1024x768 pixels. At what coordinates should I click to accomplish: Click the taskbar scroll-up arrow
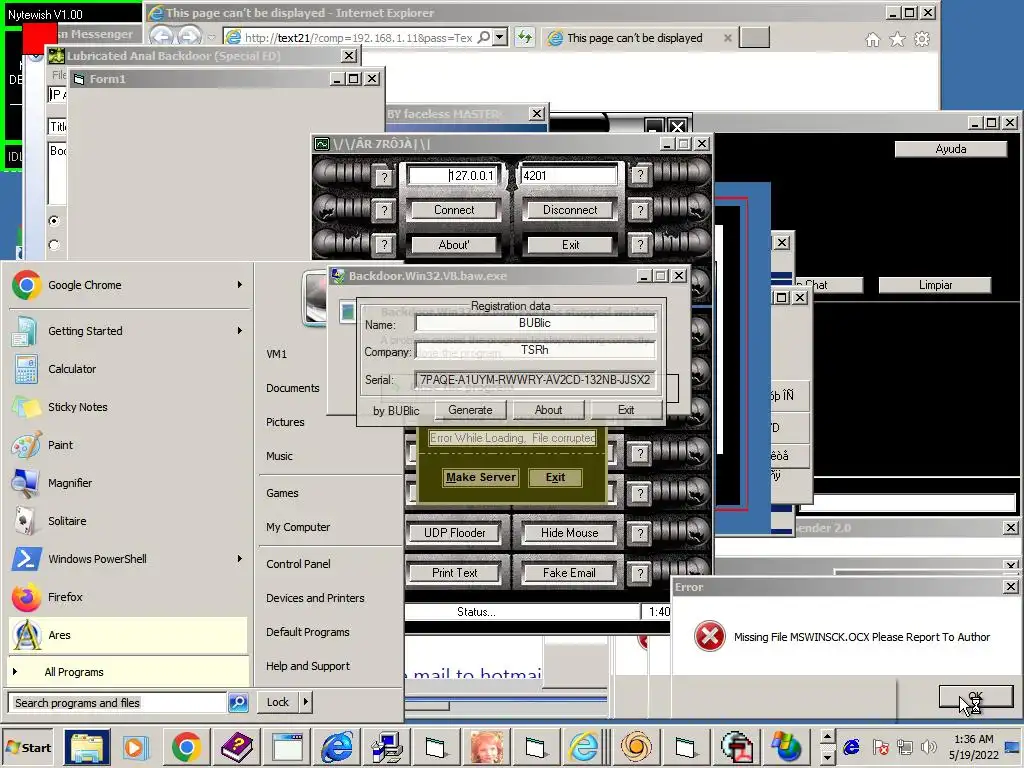click(x=827, y=737)
